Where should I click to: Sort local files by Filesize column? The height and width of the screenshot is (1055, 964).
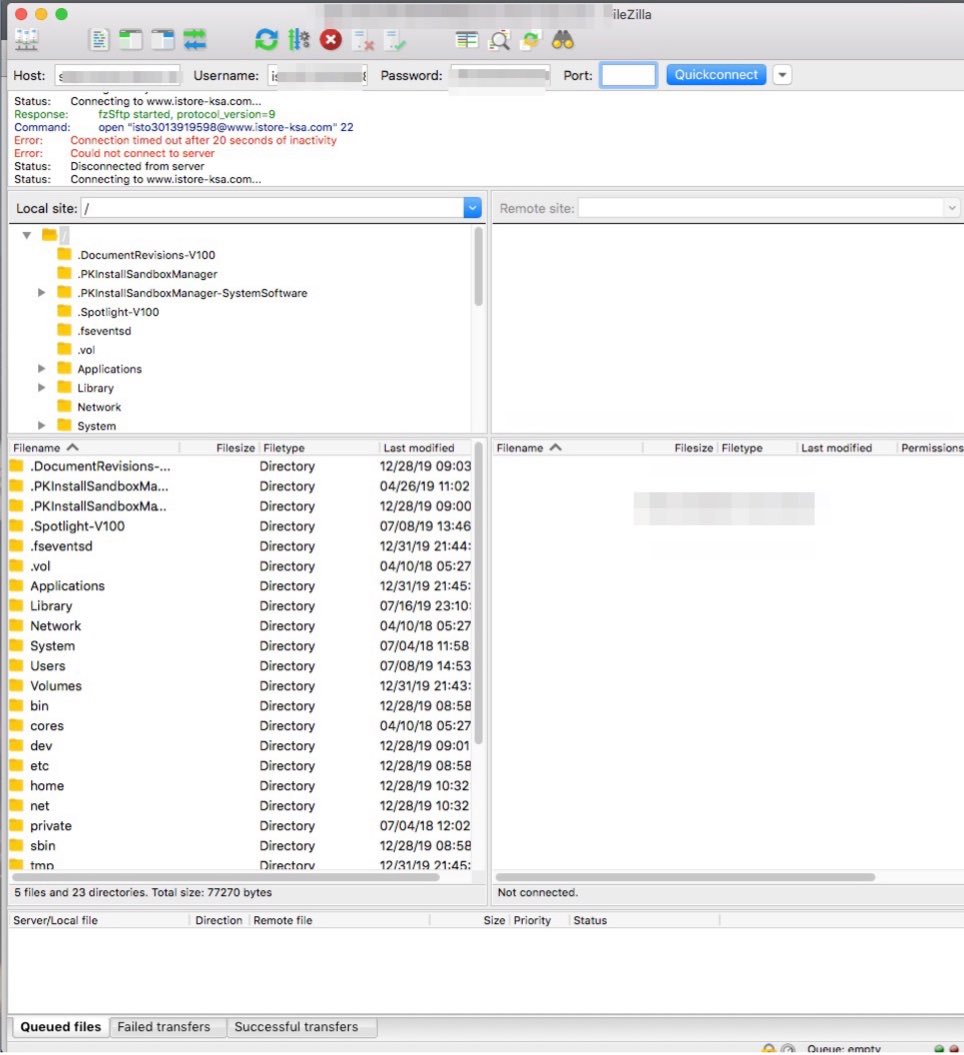pyautogui.click(x=219, y=448)
